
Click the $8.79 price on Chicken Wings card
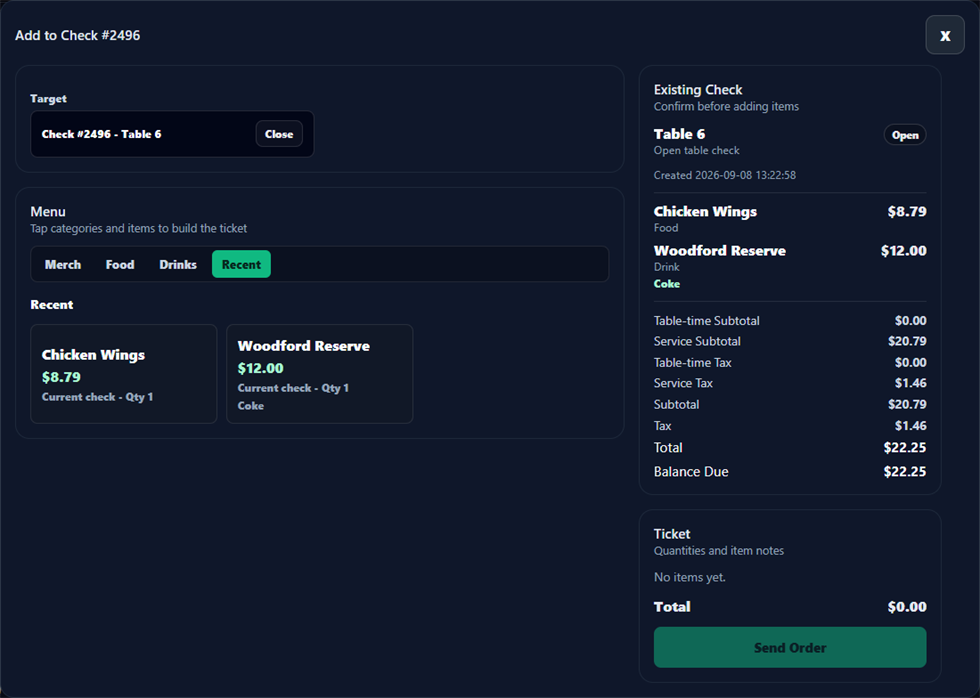tap(61, 377)
